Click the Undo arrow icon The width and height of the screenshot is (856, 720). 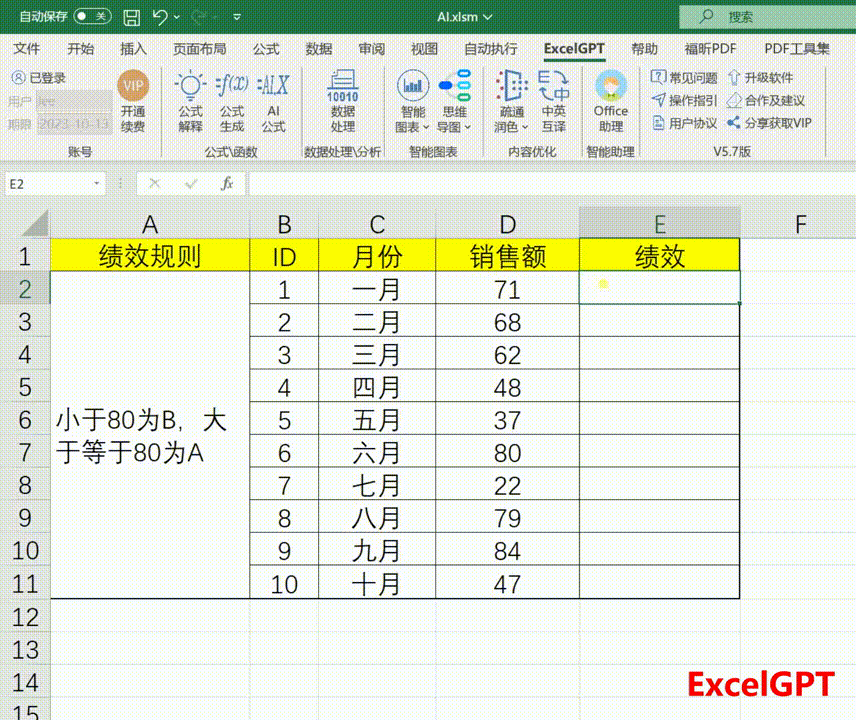coord(160,17)
